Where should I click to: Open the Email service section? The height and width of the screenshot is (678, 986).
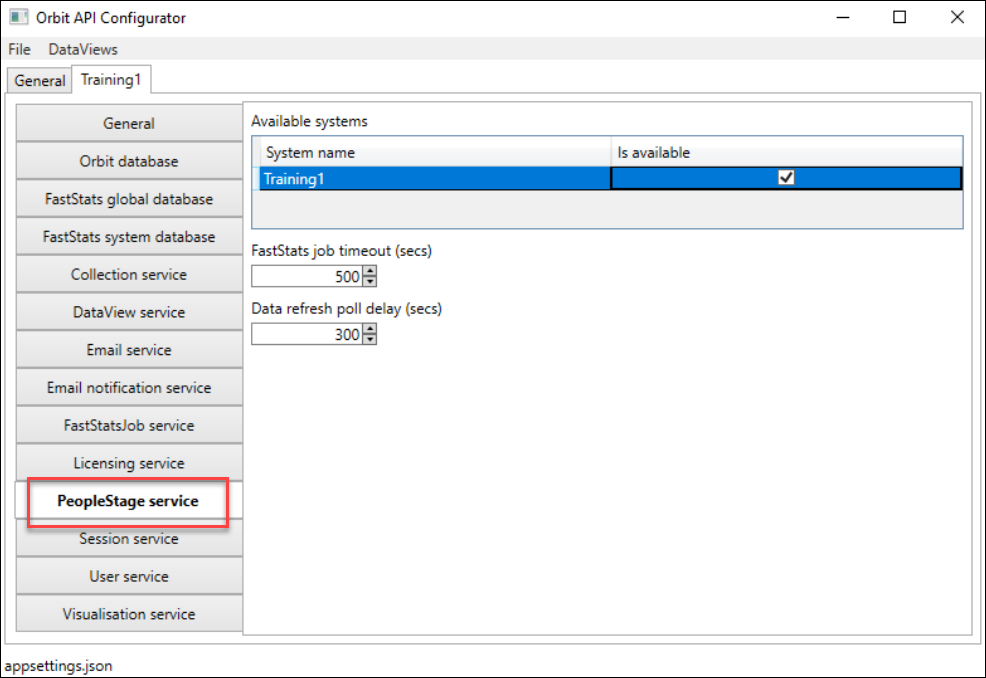129,350
